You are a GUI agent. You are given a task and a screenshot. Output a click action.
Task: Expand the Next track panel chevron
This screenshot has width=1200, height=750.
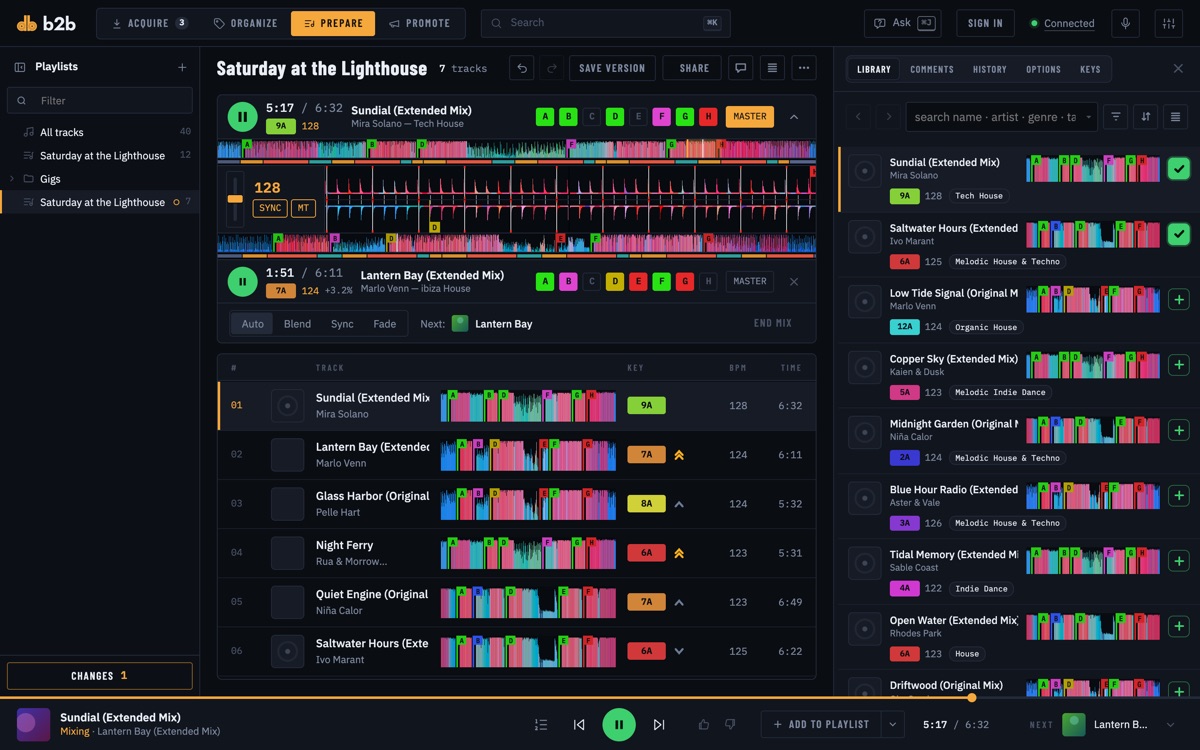pyautogui.click(x=1171, y=724)
